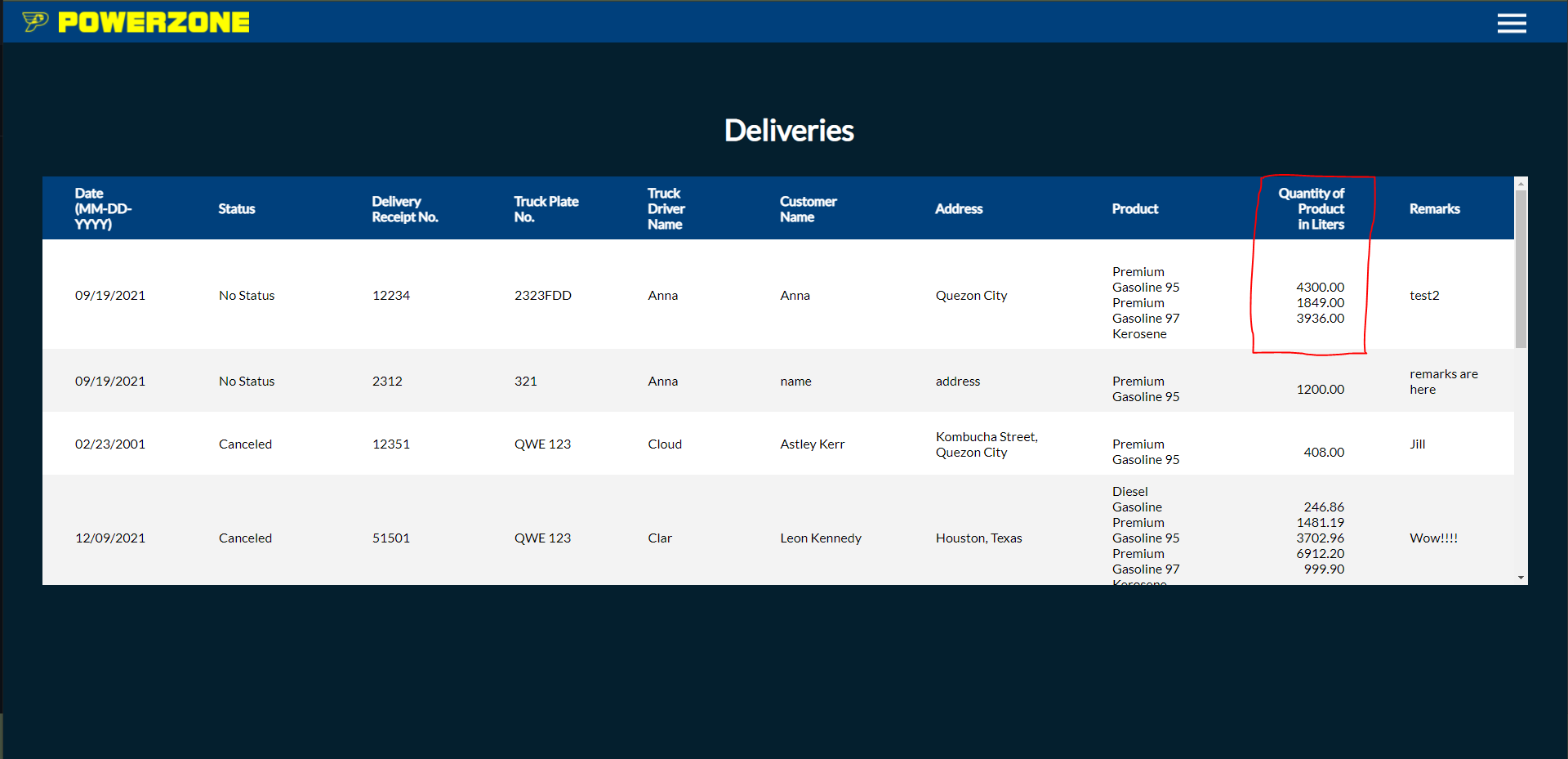
Task: Click quantity 1849.00
Action: (1321, 303)
